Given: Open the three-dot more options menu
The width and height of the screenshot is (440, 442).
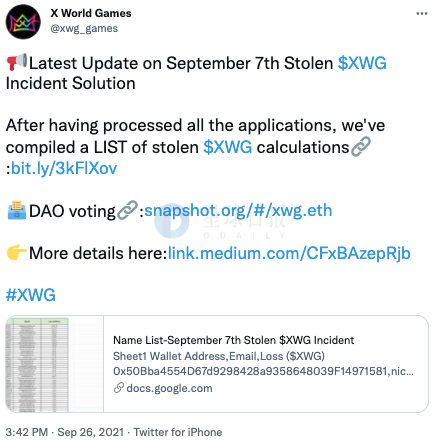Looking at the screenshot, I should pos(422,14).
